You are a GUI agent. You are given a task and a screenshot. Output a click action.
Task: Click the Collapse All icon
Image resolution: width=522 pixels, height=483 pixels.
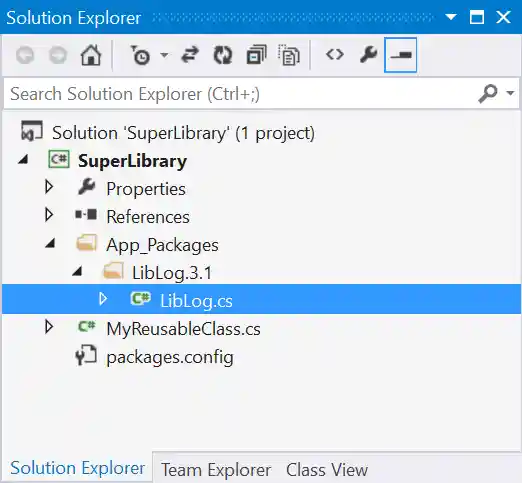[x=256, y=55]
